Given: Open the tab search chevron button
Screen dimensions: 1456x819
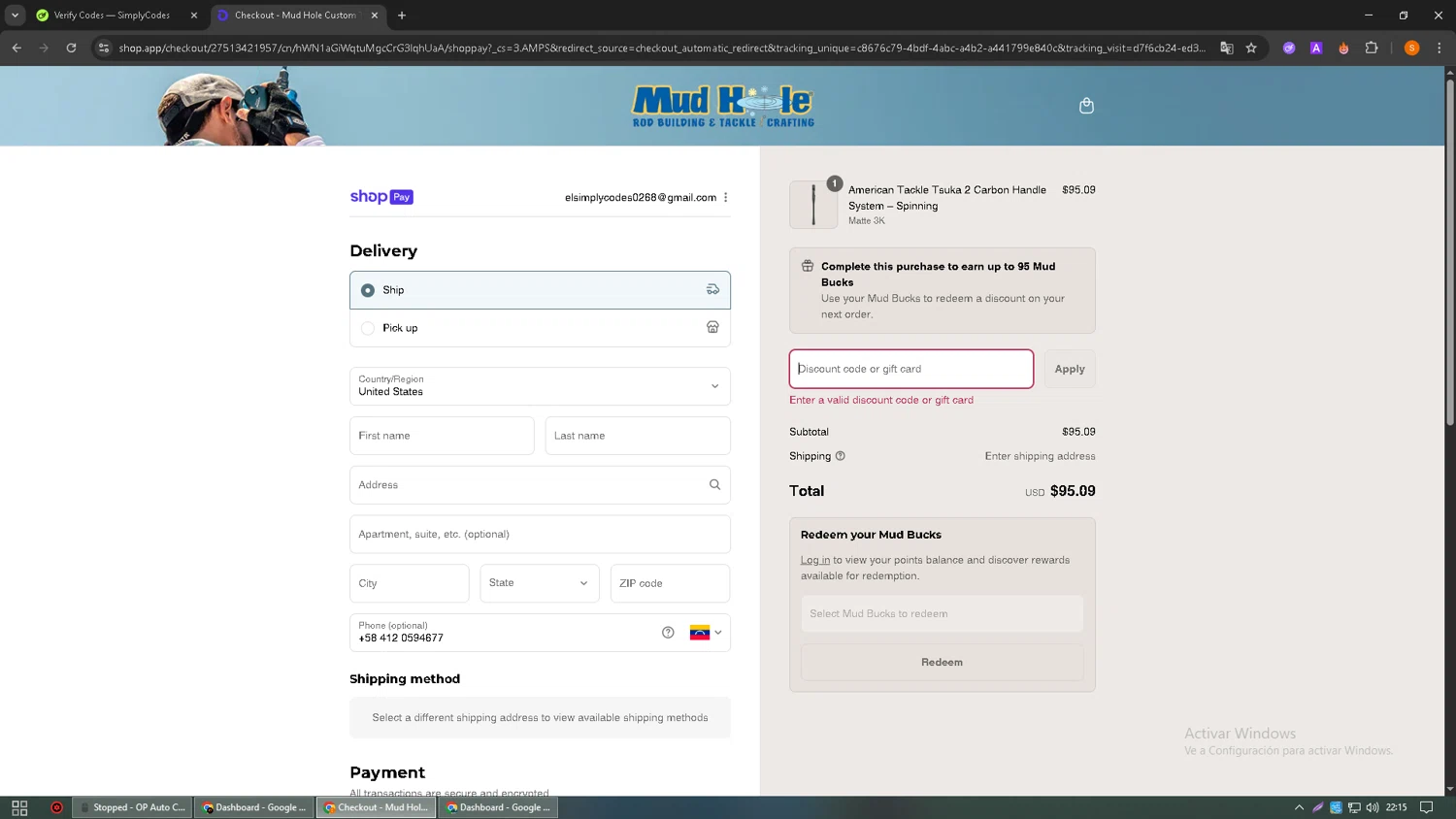Looking at the screenshot, I should coord(15,16).
